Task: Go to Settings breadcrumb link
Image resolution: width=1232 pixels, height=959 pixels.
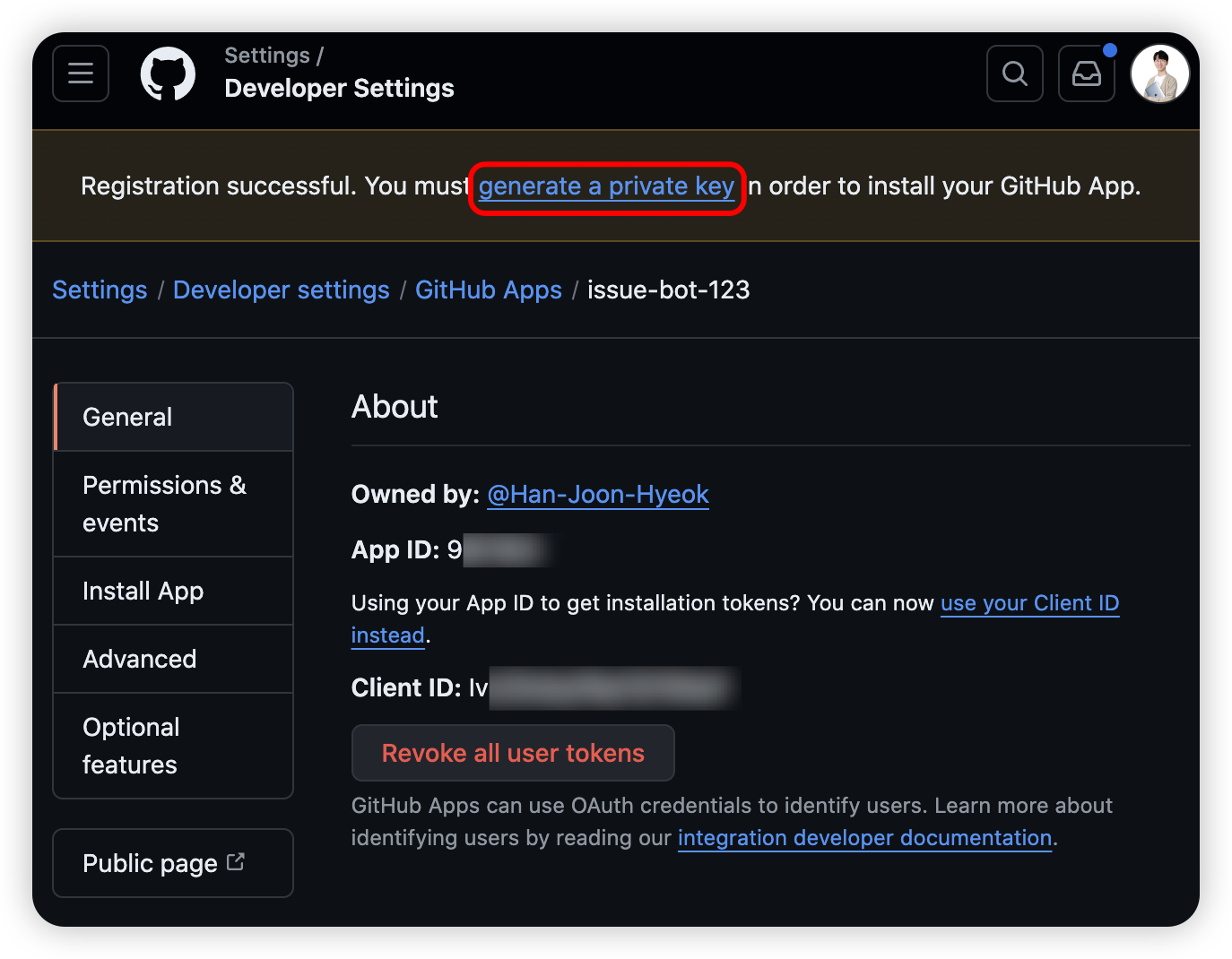Action: 100,290
